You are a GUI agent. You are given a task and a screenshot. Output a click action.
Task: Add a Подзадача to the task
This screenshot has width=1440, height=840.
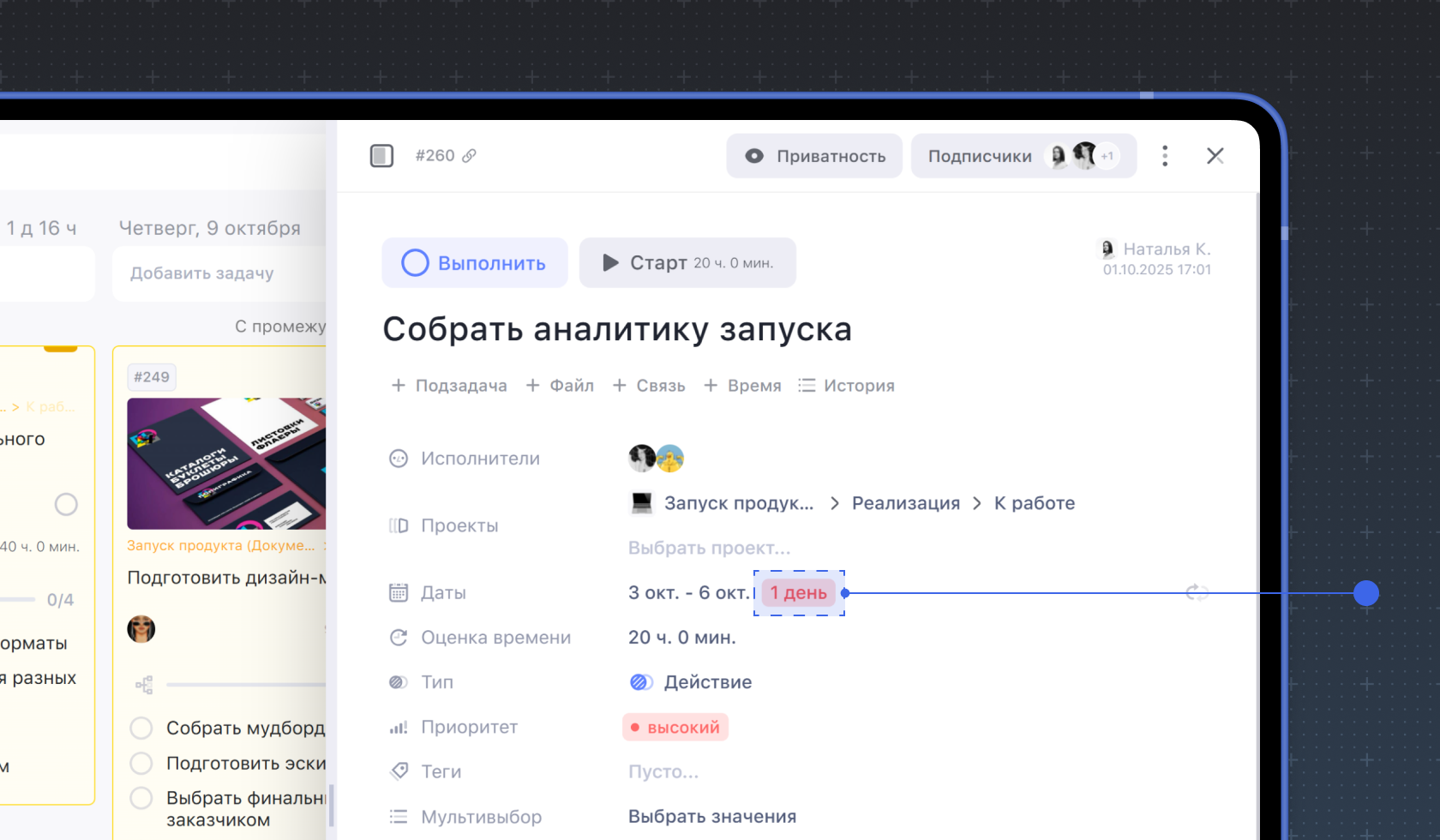(x=449, y=386)
